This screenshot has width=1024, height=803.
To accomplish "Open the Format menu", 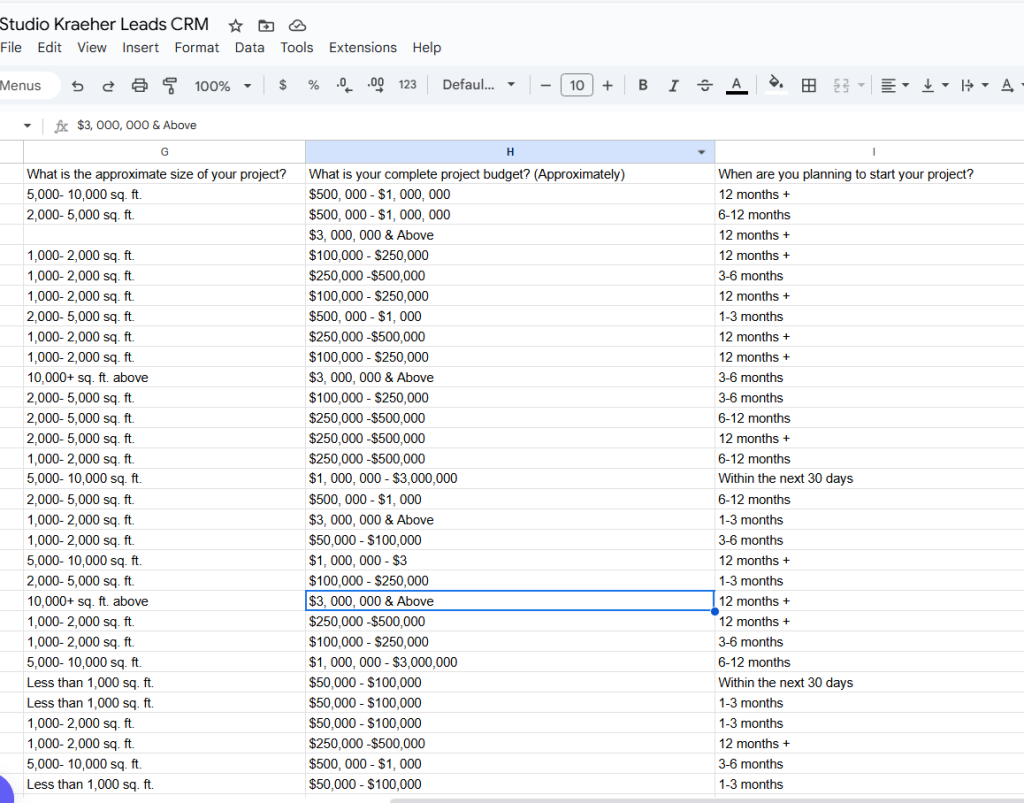I will coord(197,48).
